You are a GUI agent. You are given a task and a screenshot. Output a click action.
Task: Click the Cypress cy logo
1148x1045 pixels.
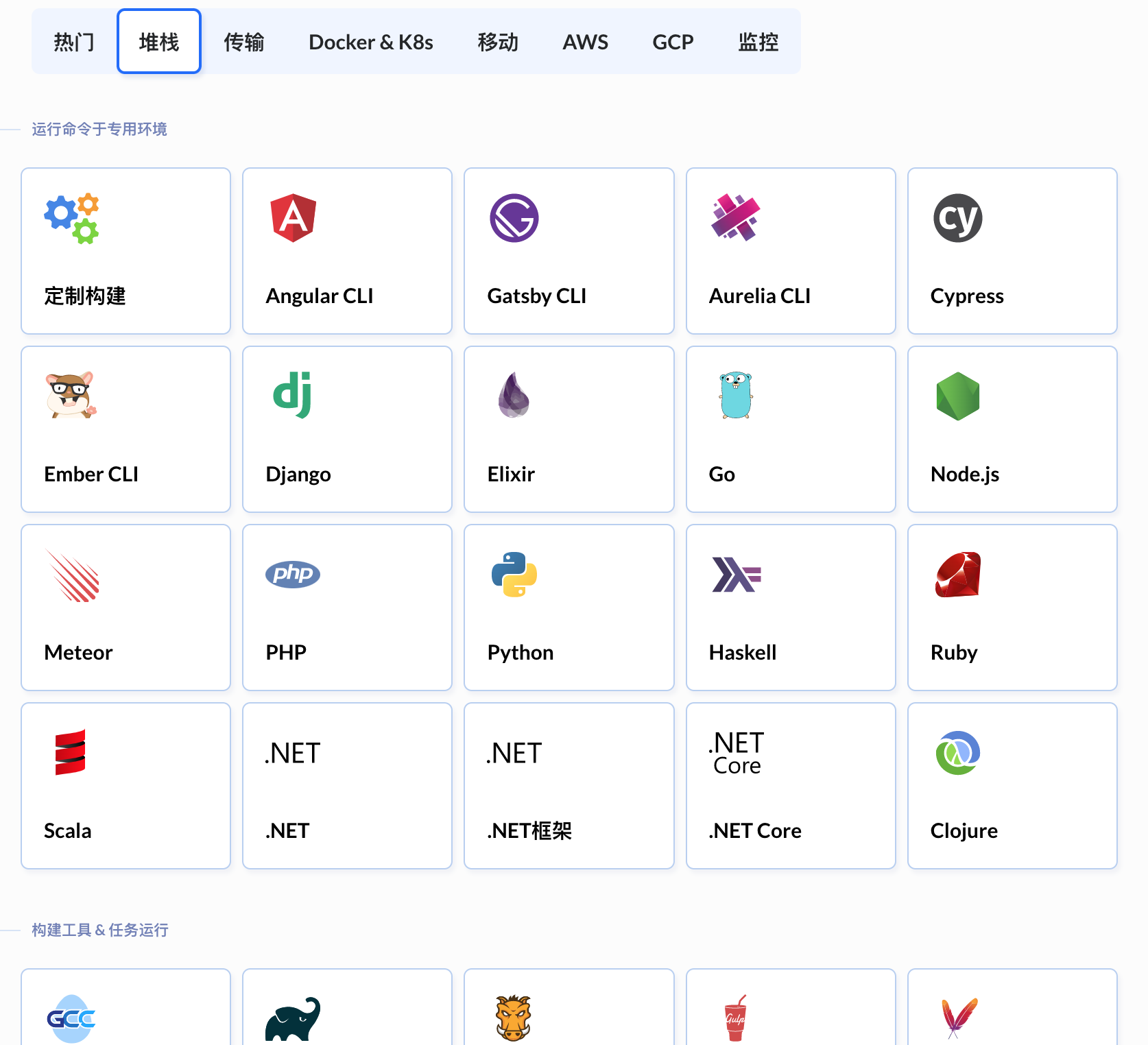click(958, 218)
